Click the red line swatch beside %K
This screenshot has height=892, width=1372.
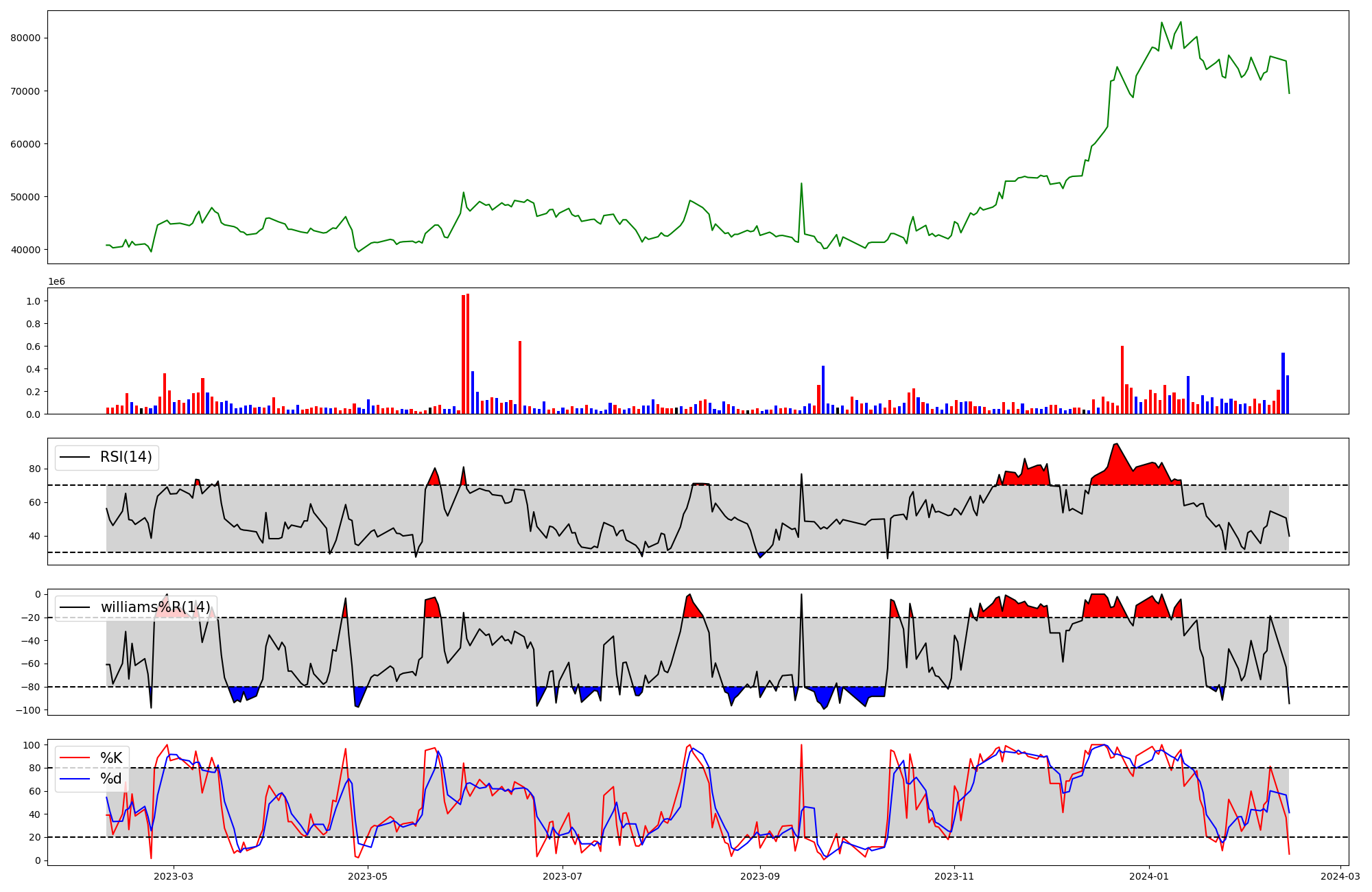75,758
